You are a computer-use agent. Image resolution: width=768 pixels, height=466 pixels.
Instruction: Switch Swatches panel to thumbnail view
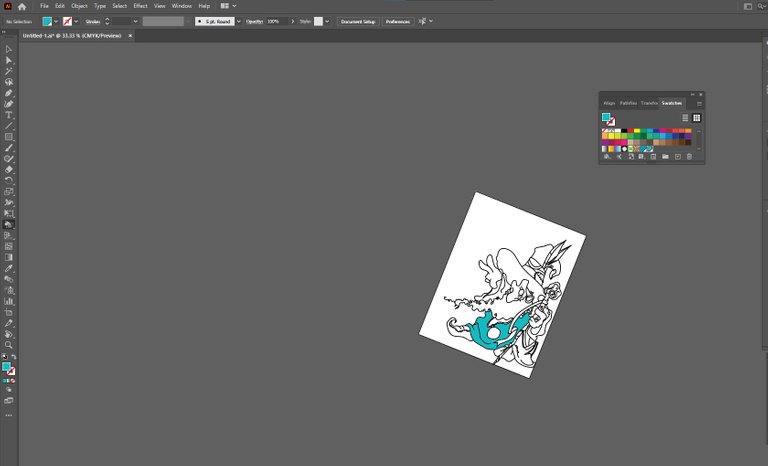pos(696,118)
